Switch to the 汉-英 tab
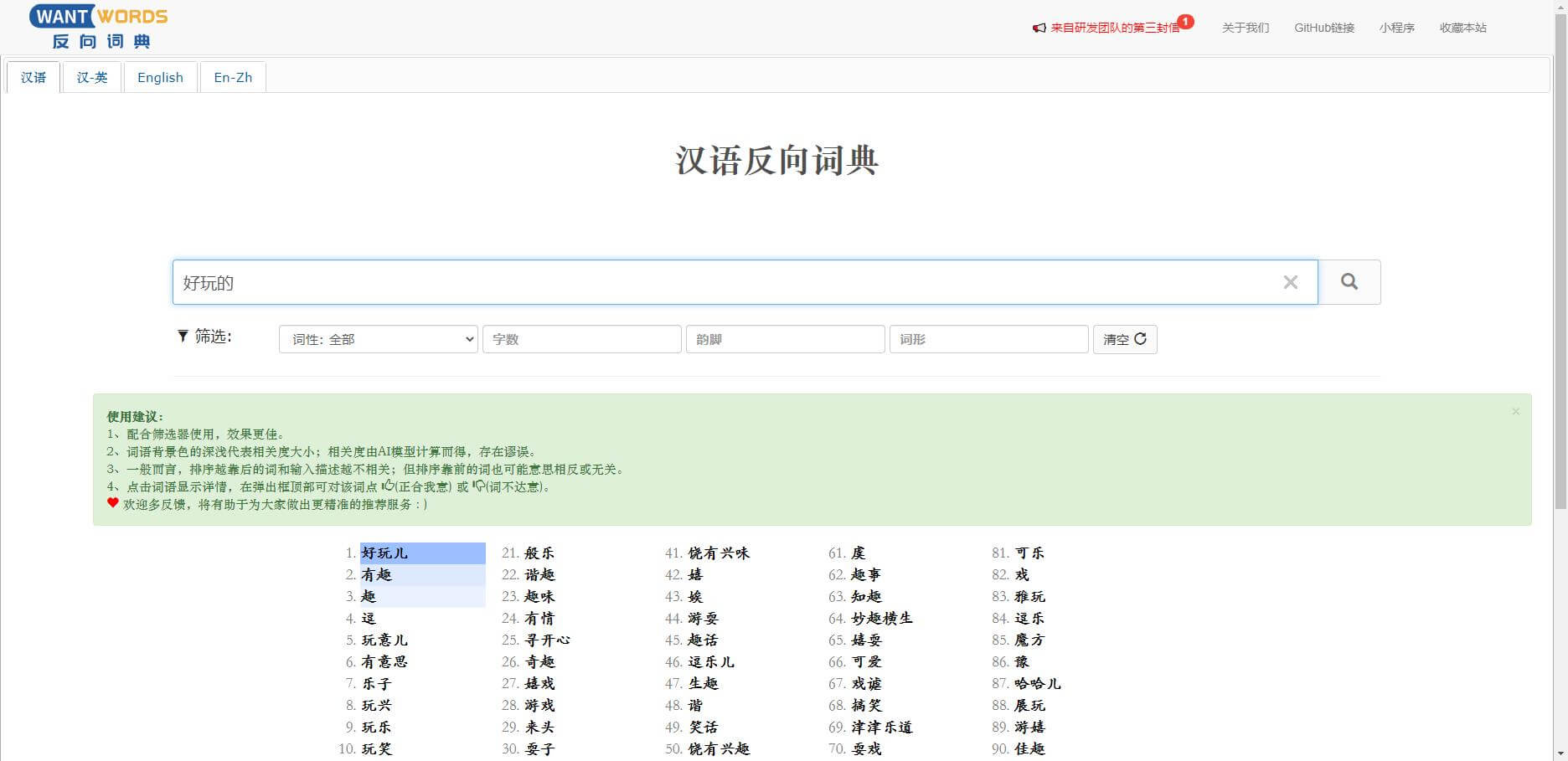 [x=92, y=77]
